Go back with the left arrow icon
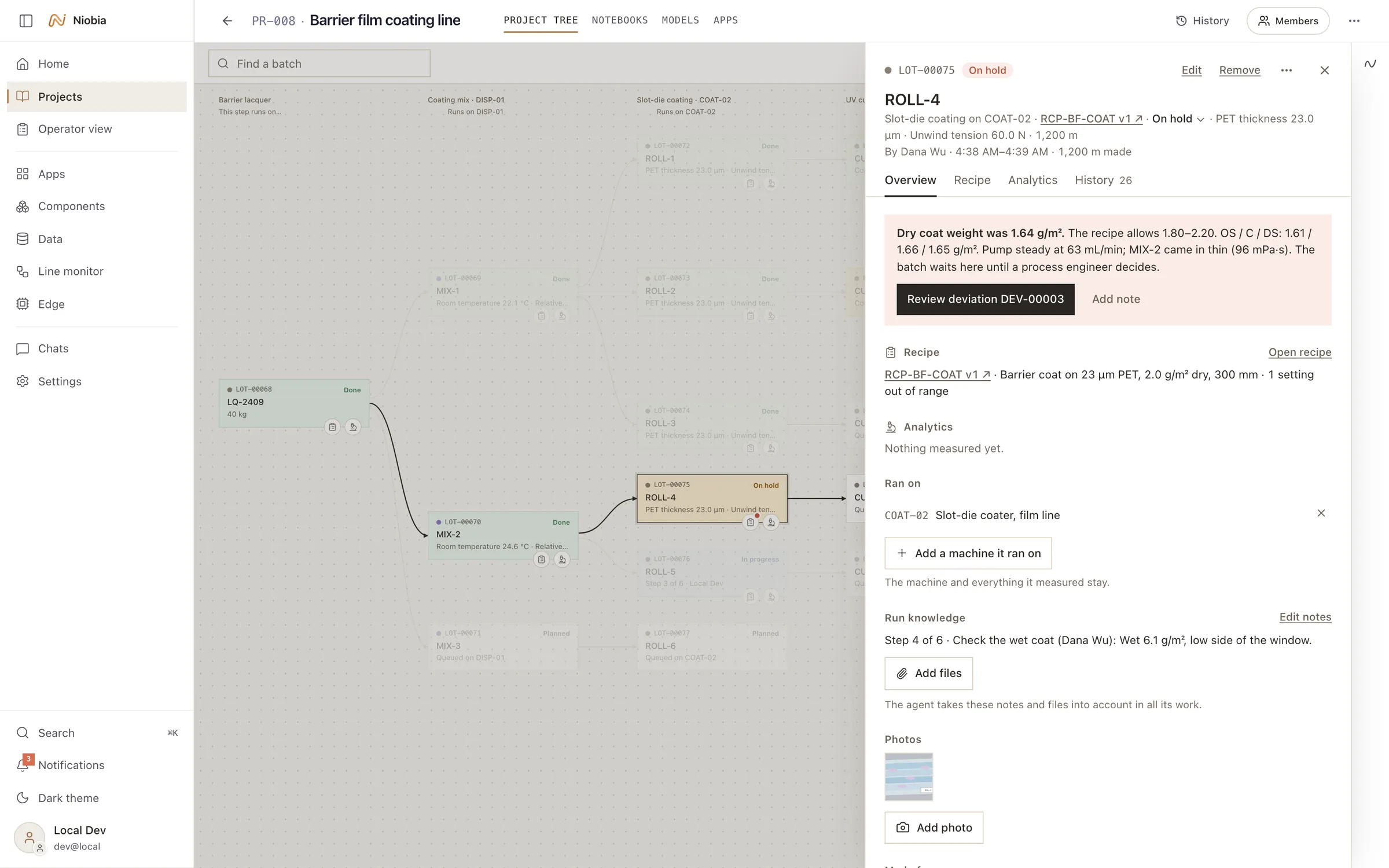This screenshot has width=1389, height=868. pyautogui.click(x=227, y=21)
